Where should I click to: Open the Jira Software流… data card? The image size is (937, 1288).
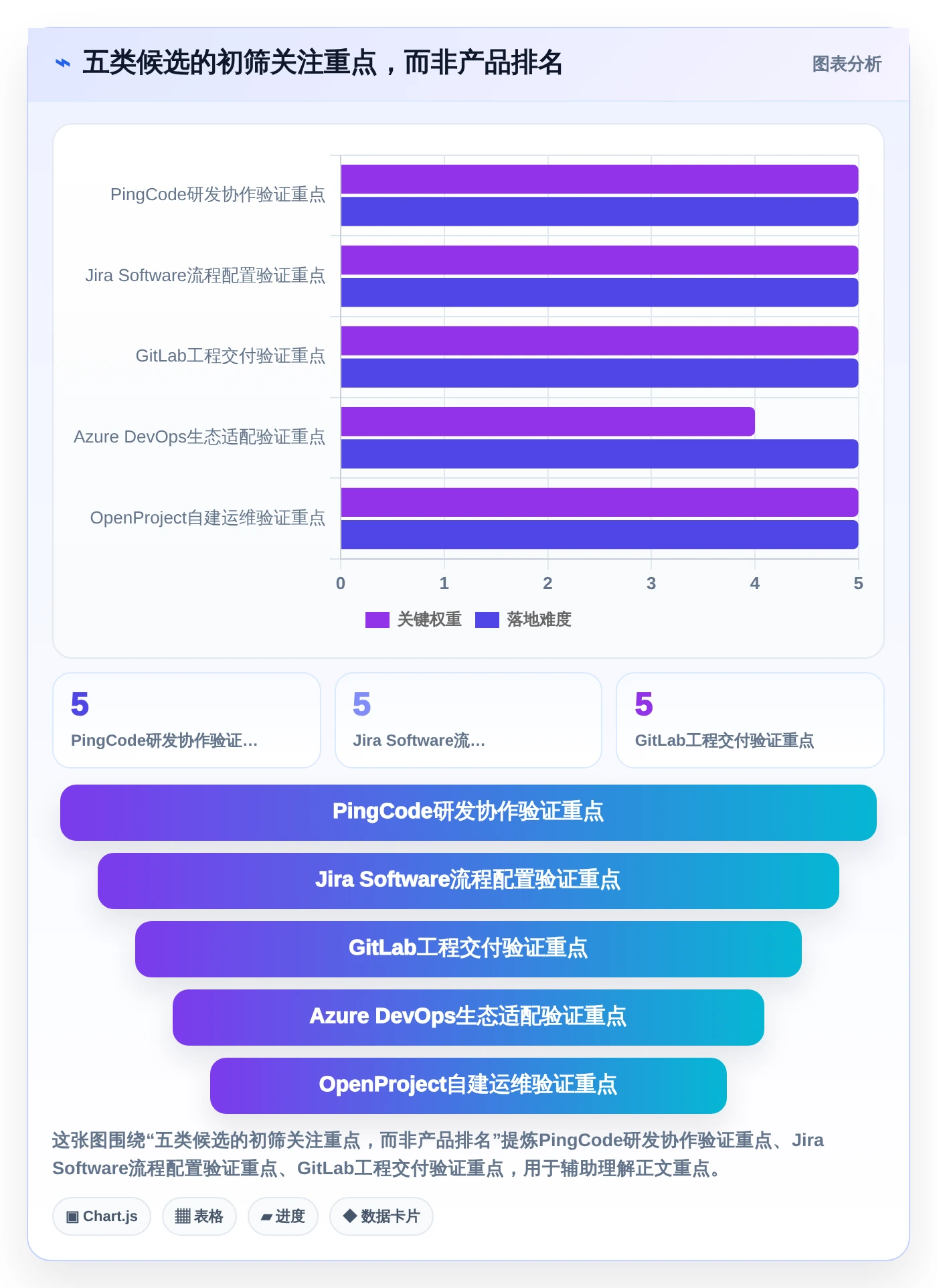tap(468, 720)
